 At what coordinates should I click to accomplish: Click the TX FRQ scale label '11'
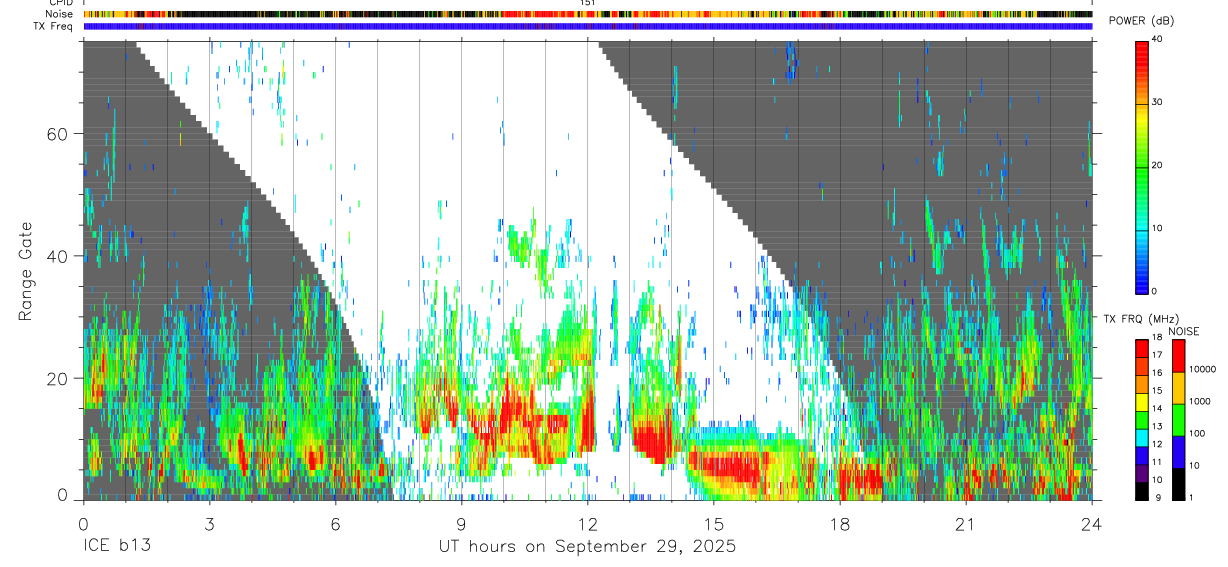pyautogui.click(x=1156, y=462)
